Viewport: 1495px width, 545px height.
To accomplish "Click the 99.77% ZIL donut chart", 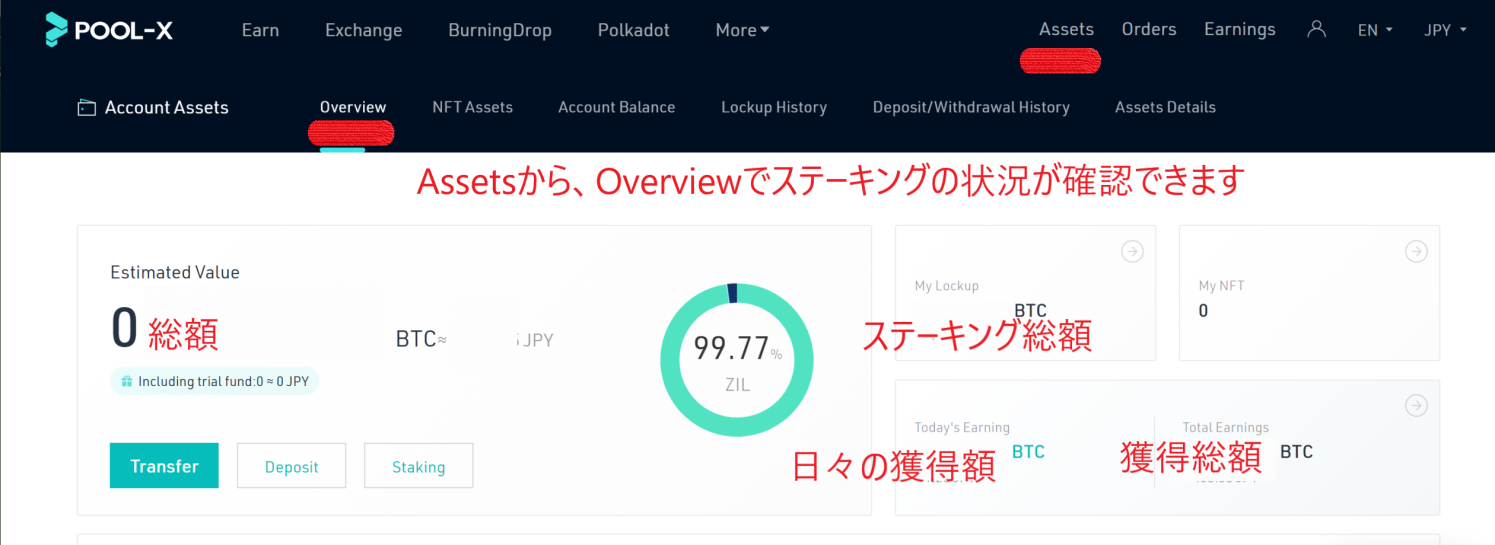I will pos(737,360).
